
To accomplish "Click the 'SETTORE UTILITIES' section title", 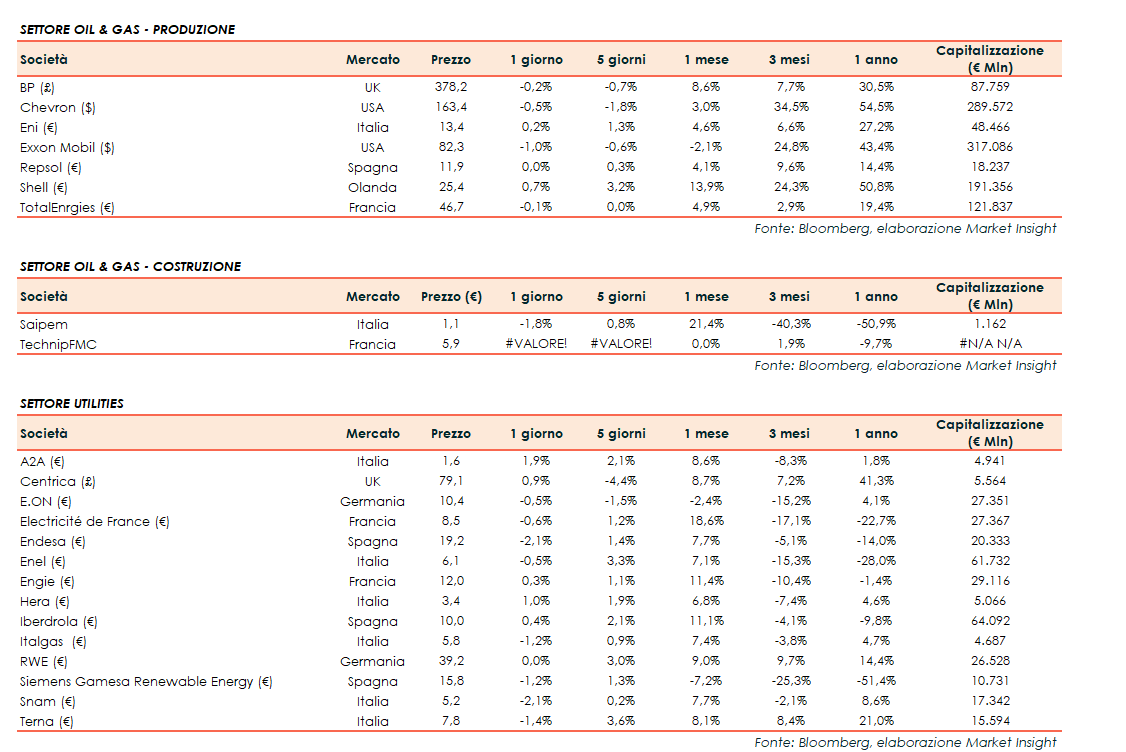I will tap(72, 404).
